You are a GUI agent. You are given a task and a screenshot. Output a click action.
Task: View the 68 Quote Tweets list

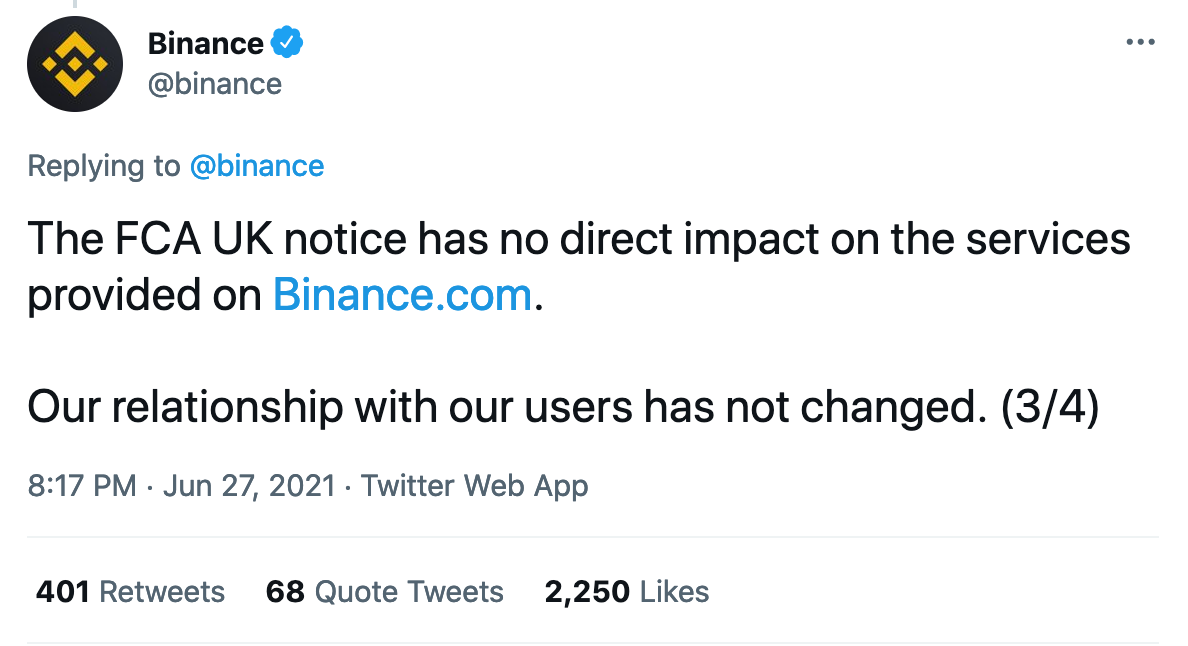[x=384, y=591]
